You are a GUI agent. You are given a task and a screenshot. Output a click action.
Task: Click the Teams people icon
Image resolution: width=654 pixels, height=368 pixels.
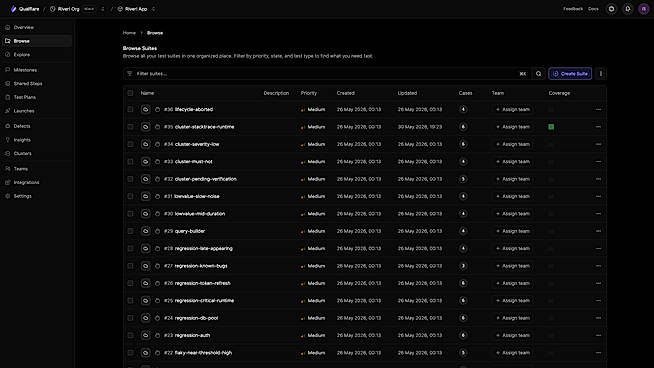(x=8, y=169)
